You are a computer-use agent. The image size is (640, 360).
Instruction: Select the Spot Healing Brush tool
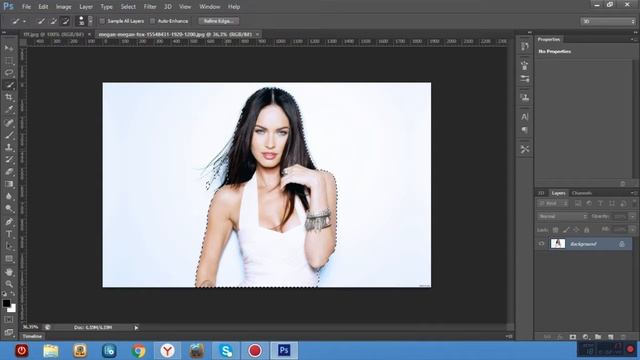pos(9,122)
